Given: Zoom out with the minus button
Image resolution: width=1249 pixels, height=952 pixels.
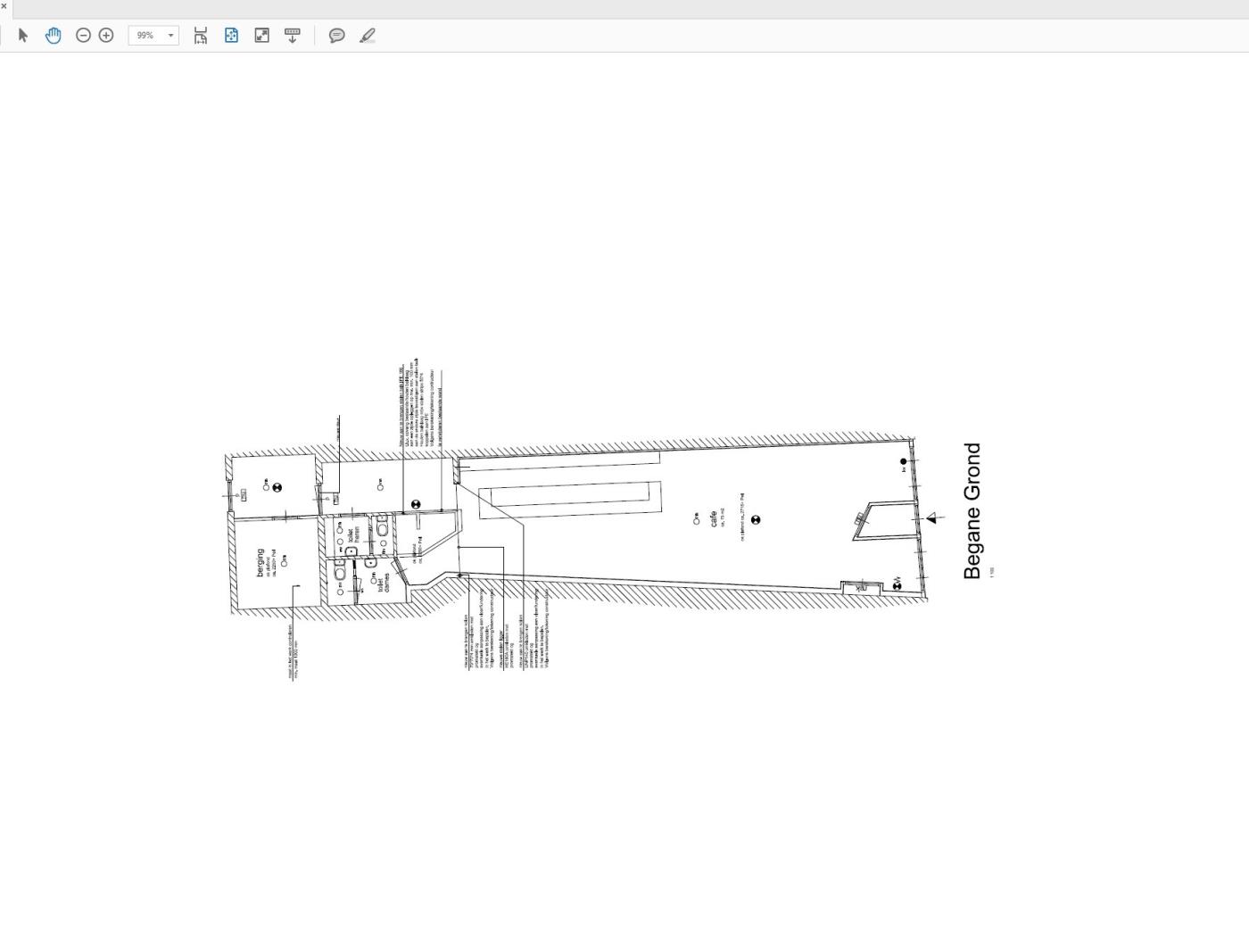Looking at the screenshot, I should 83,36.
